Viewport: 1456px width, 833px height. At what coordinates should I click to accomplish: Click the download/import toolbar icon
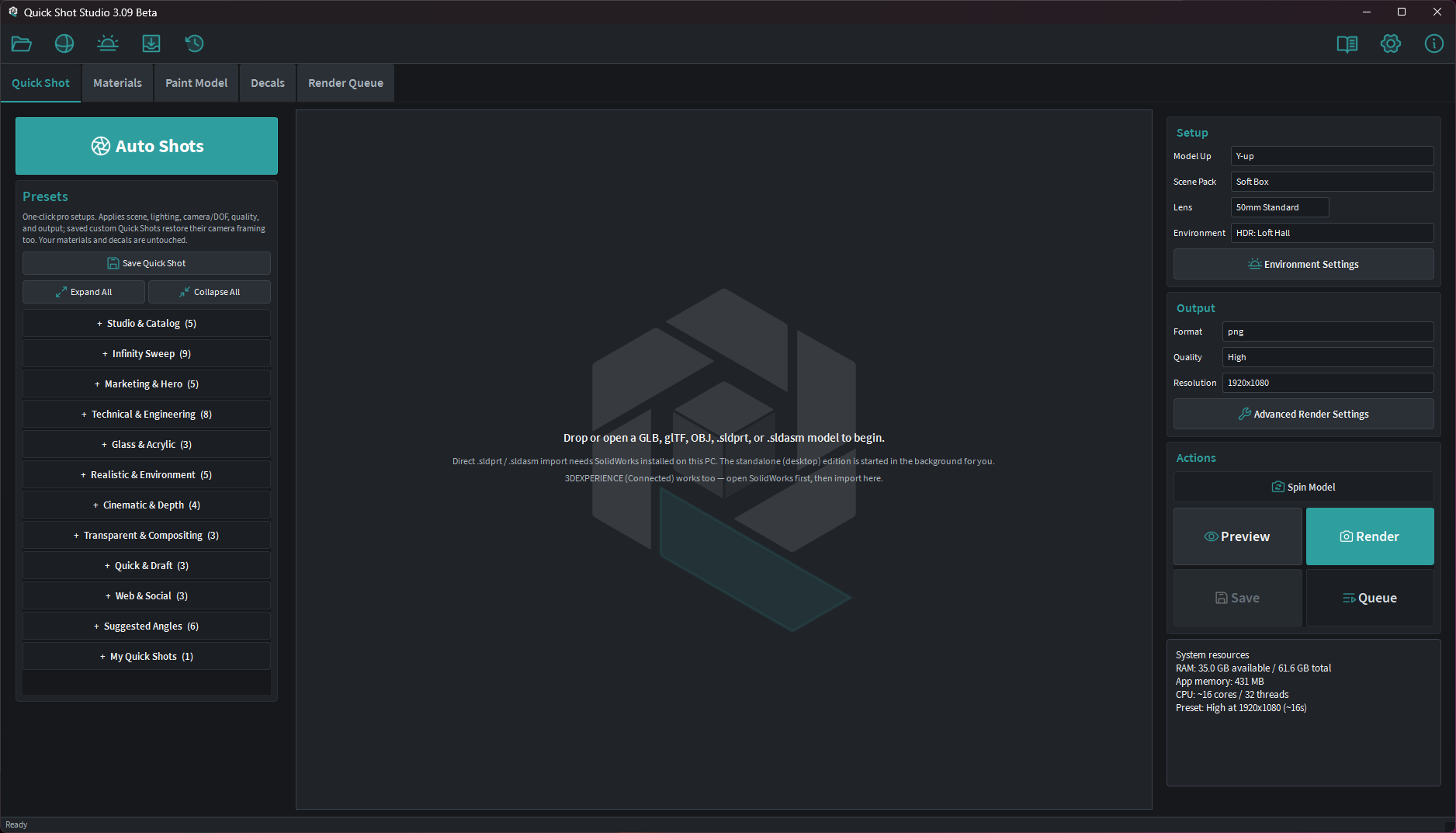(x=151, y=43)
